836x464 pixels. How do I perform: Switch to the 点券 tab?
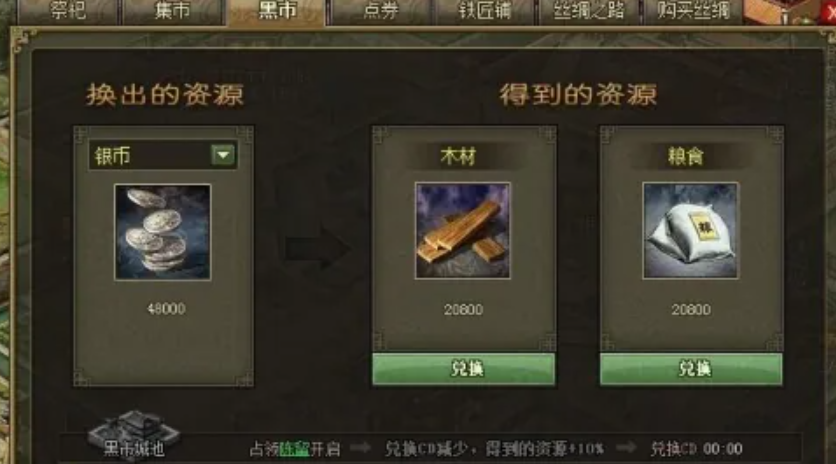(381, 12)
